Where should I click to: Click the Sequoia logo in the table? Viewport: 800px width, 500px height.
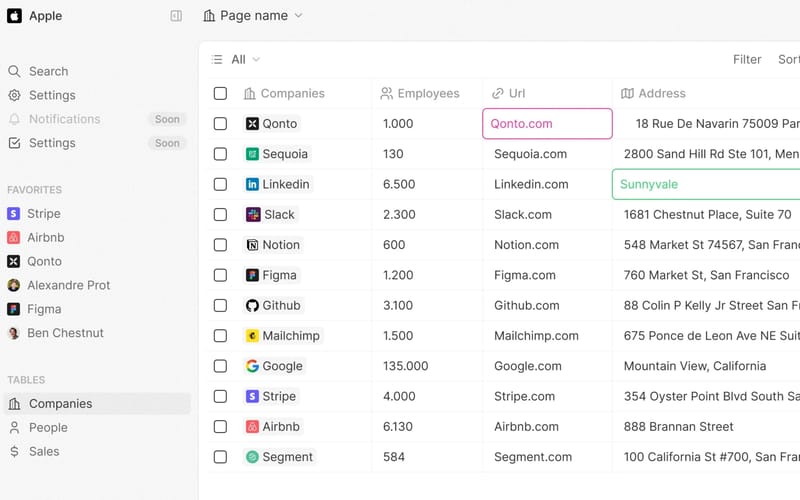pyautogui.click(x=253, y=154)
